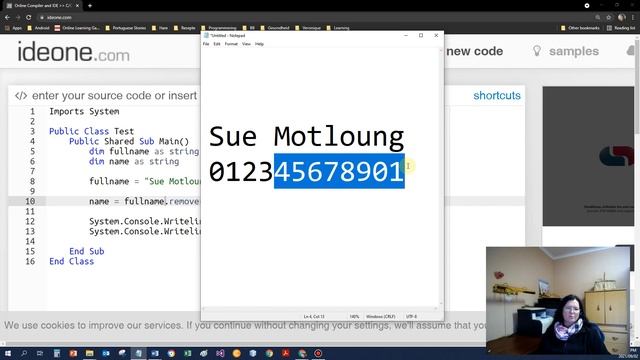Open the samples link

click(x=573, y=51)
